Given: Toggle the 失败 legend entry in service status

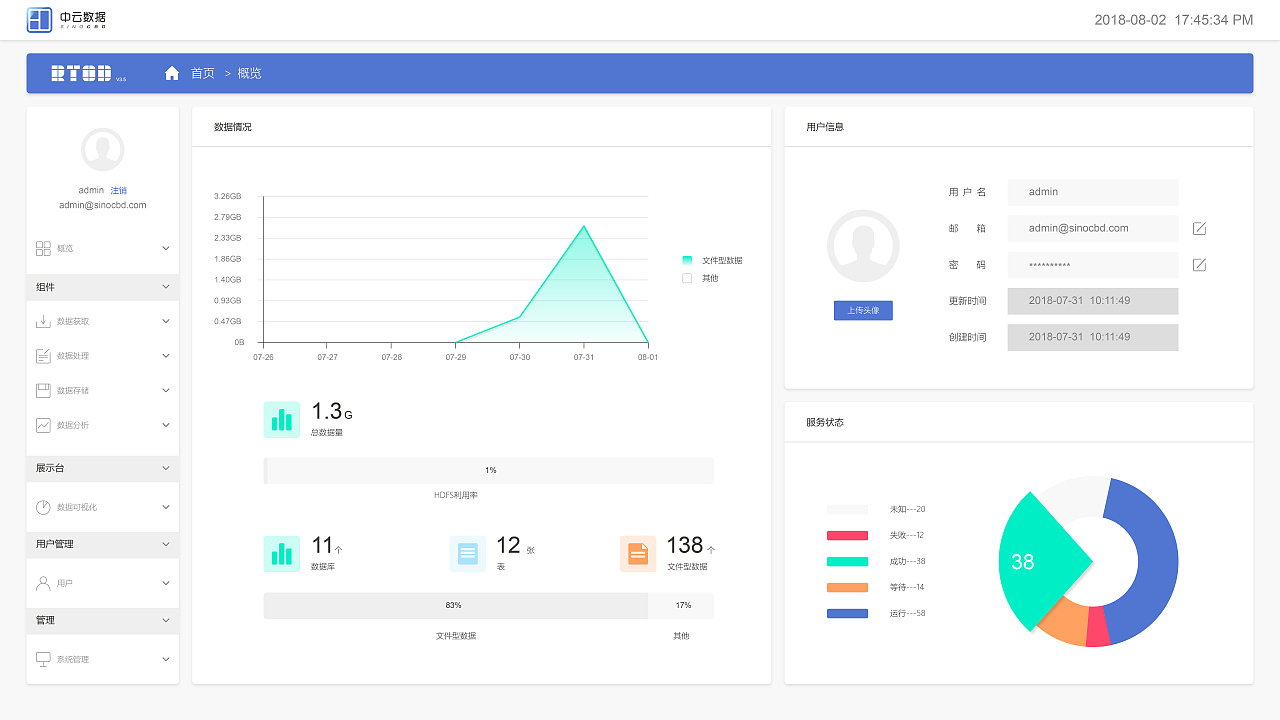Looking at the screenshot, I should point(875,535).
